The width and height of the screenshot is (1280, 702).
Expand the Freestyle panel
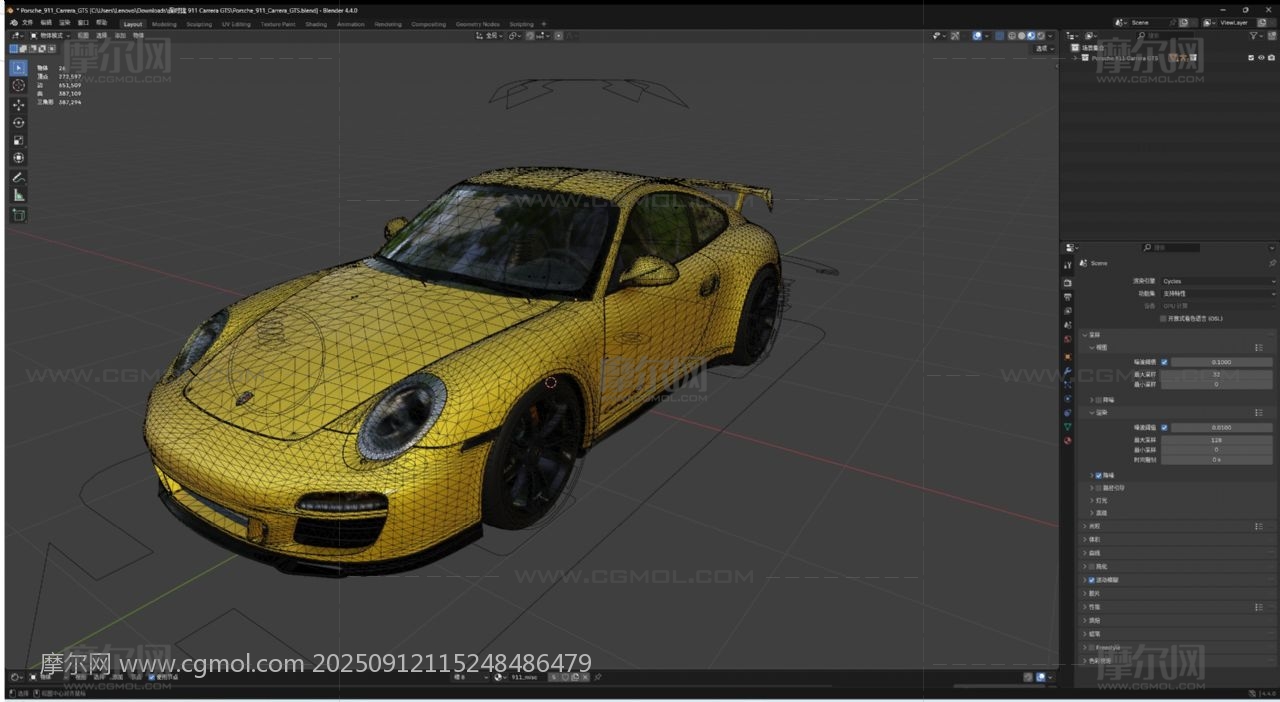[1084, 647]
